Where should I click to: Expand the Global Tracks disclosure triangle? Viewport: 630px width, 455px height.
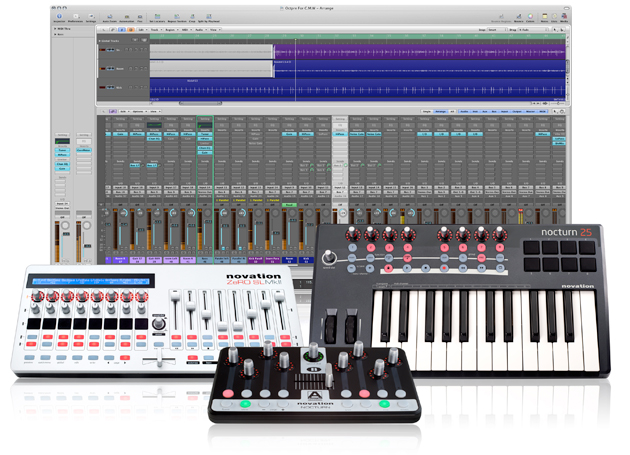pos(100,41)
